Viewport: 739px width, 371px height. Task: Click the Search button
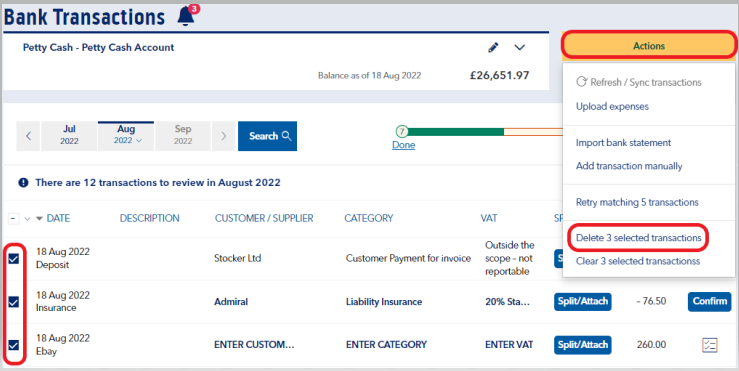click(267, 136)
